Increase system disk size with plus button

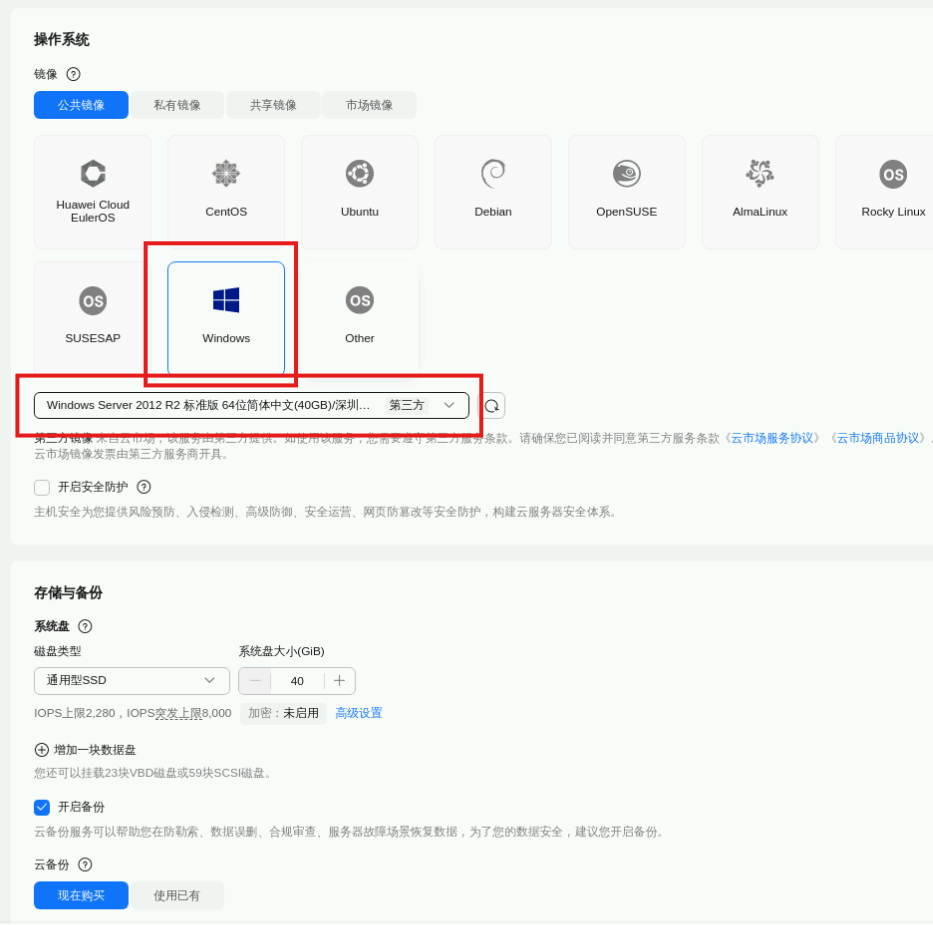[339, 681]
